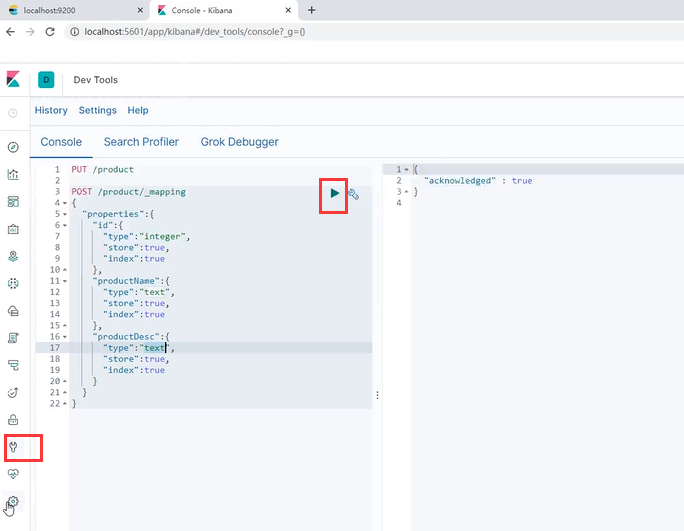Click "type":"integer" on line 7
The image size is (684, 531).
(146, 236)
